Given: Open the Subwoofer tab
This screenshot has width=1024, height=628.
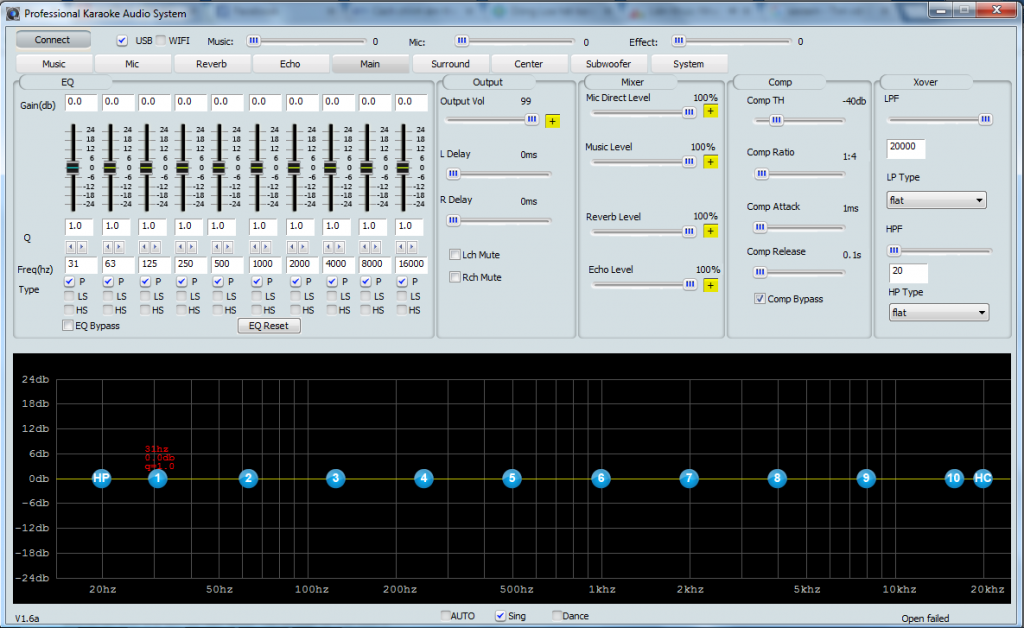Looking at the screenshot, I should tap(608, 64).
